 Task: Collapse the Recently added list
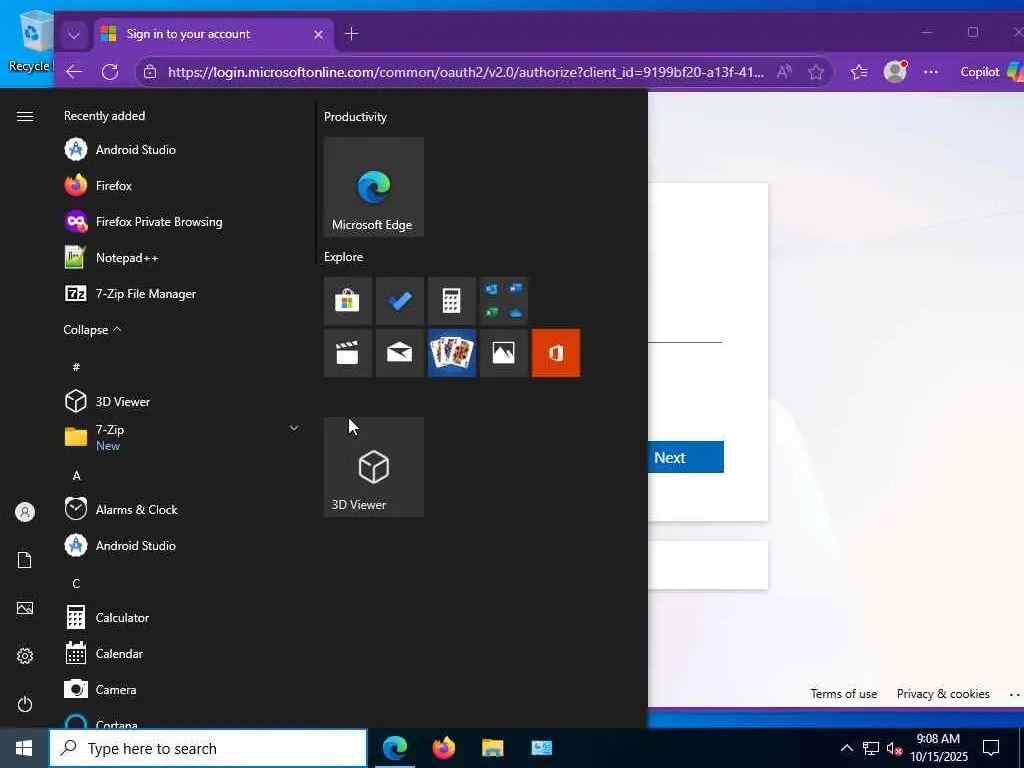click(x=92, y=330)
